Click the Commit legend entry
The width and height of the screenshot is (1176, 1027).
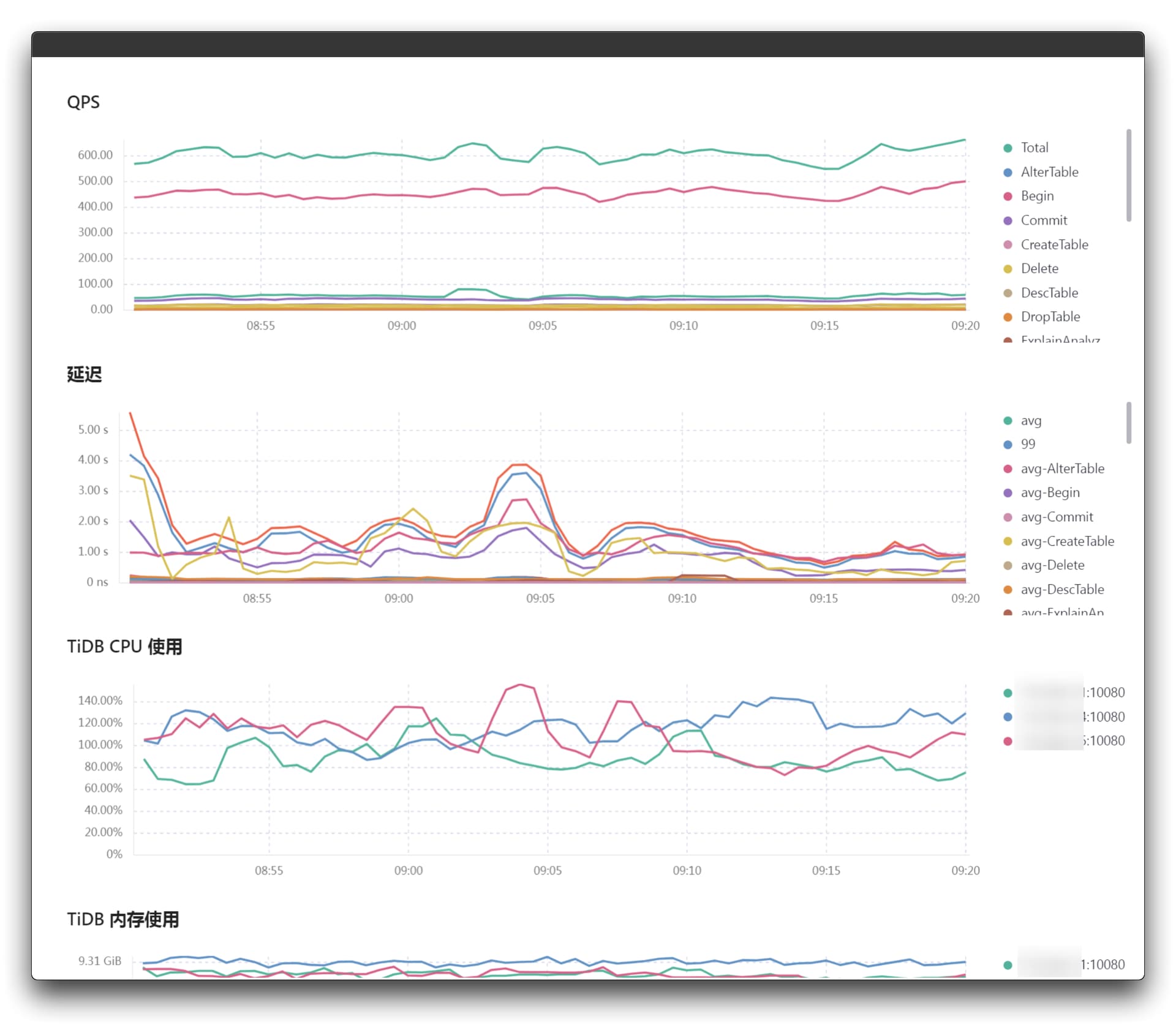coord(1043,220)
